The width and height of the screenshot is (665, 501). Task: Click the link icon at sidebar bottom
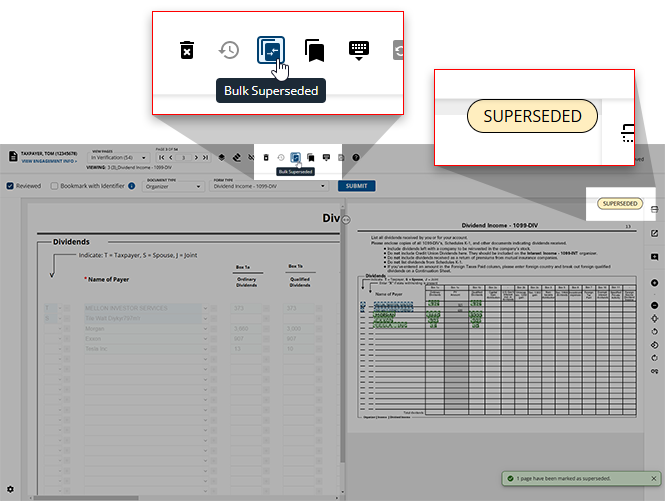(x=654, y=371)
